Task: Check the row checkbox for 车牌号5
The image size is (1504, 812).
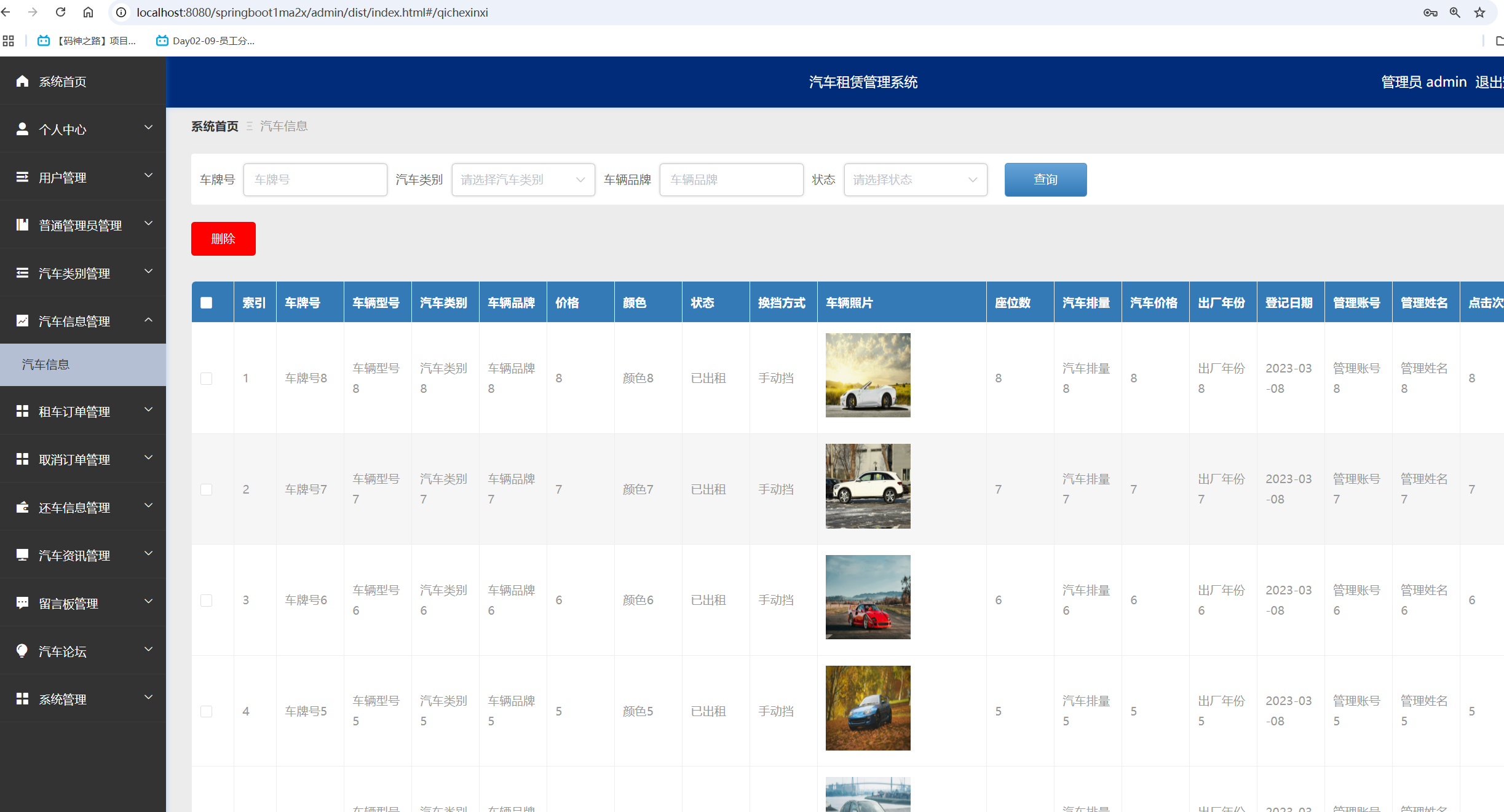Action: click(207, 711)
